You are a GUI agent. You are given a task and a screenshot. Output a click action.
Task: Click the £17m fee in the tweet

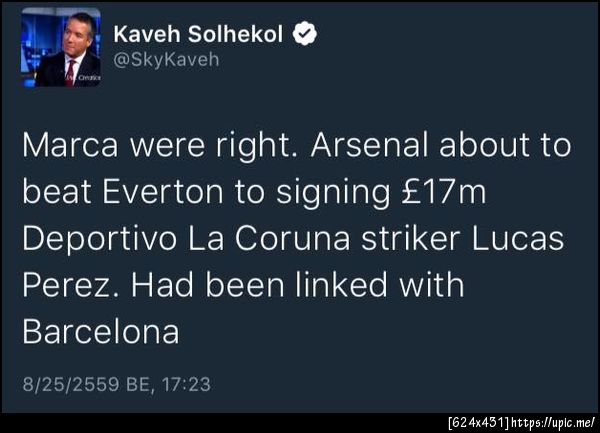click(441, 192)
